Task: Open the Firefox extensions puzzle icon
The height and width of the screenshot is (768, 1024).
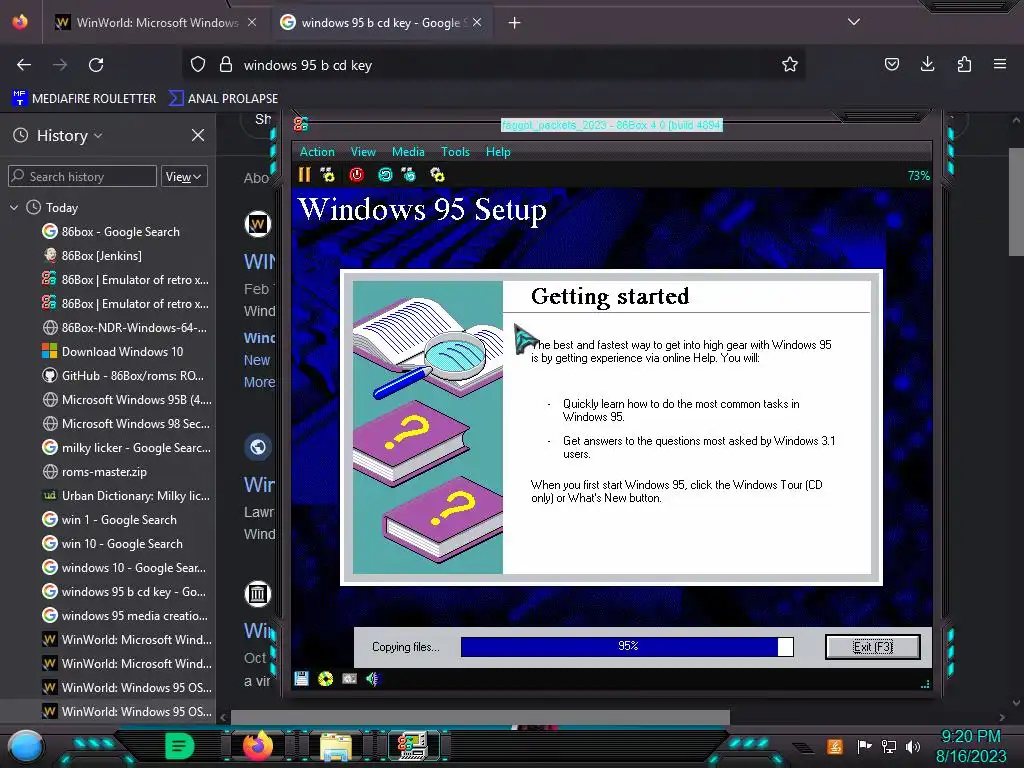Action: [964, 64]
